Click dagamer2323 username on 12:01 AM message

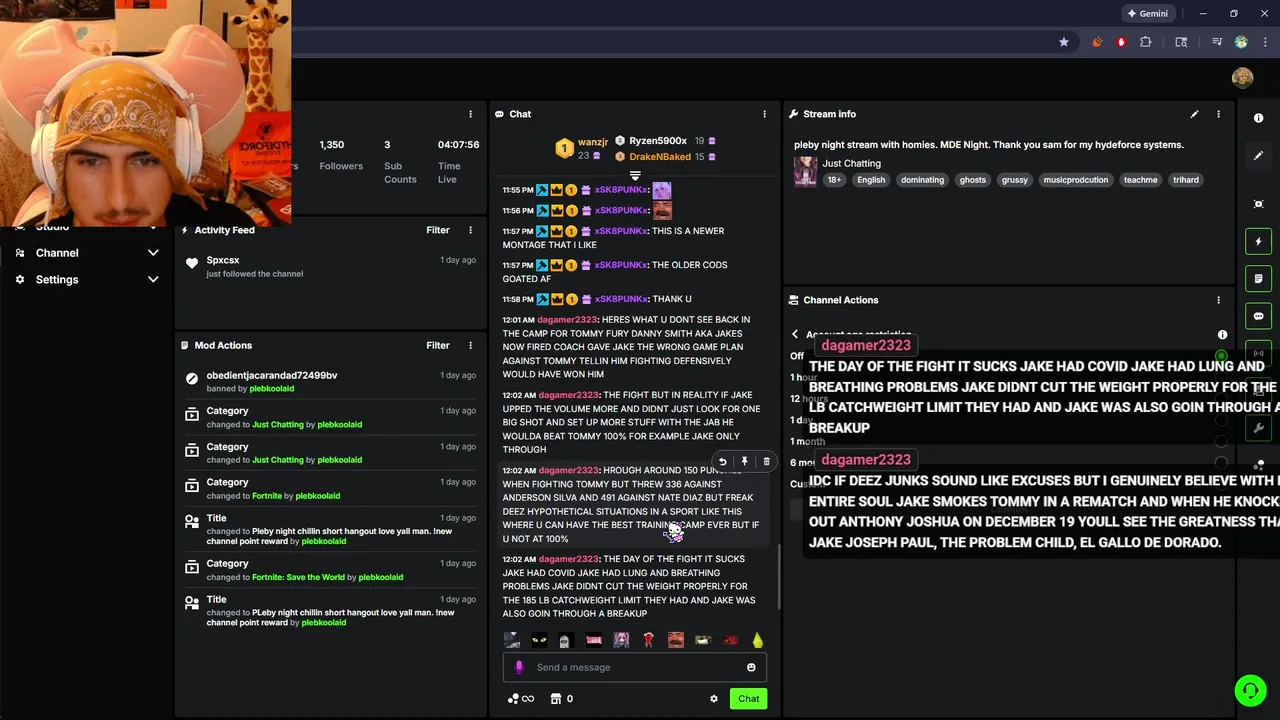click(567, 320)
